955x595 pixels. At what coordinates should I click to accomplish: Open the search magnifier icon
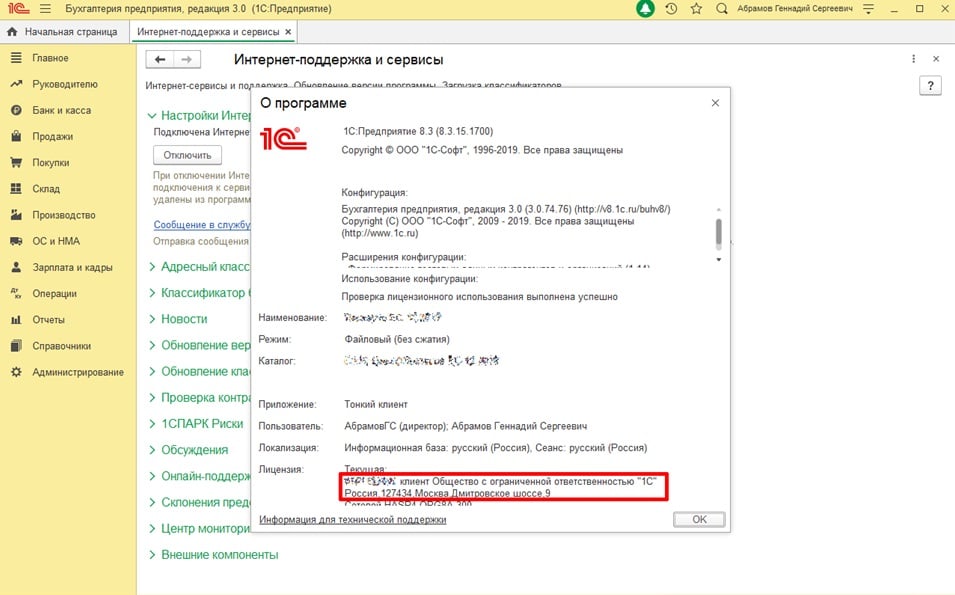coord(722,9)
